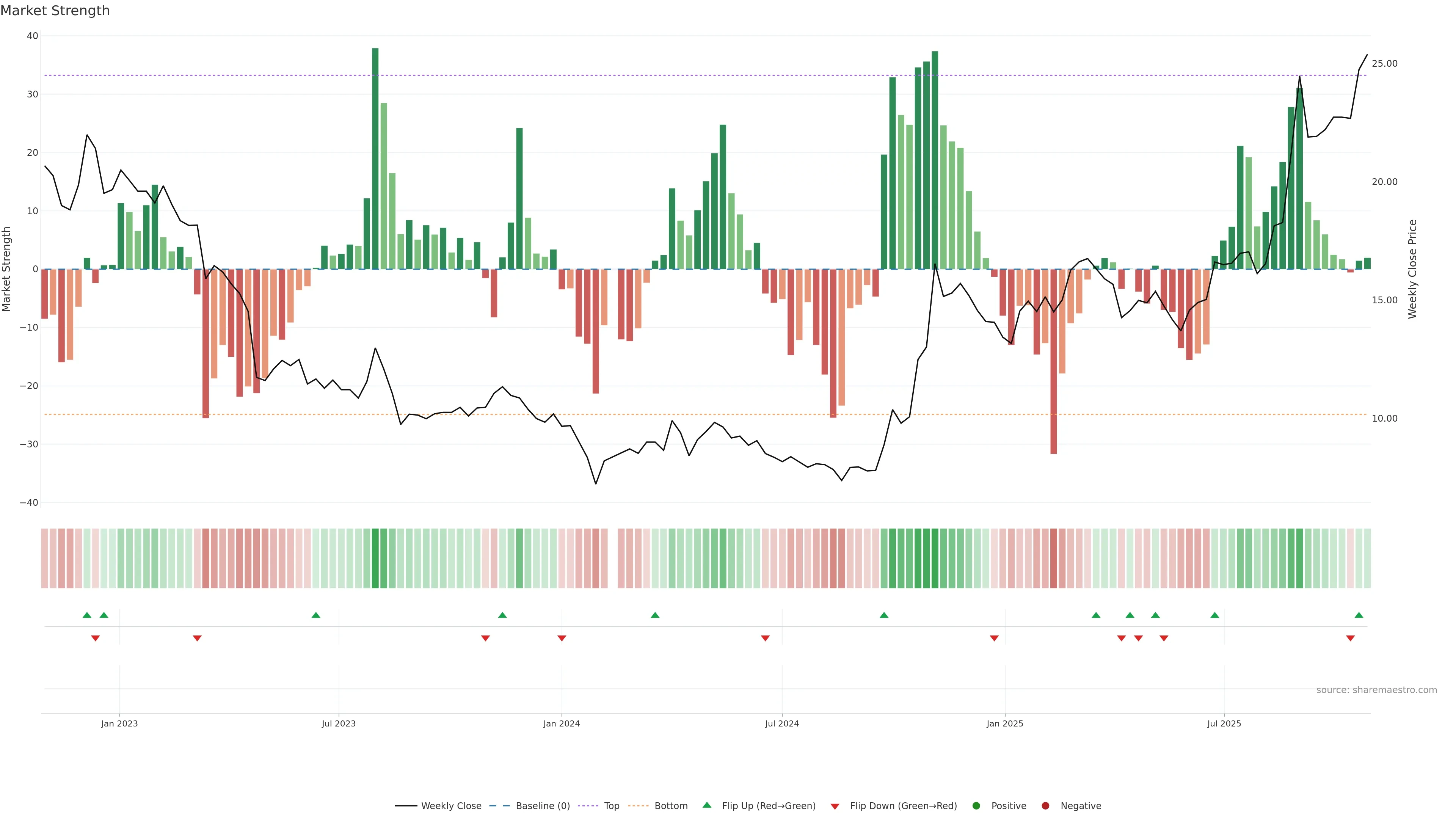The height and width of the screenshot is (819, 1456).
Task: Select the leftmost green flip-up triangle marker
Action: [86, 615]
